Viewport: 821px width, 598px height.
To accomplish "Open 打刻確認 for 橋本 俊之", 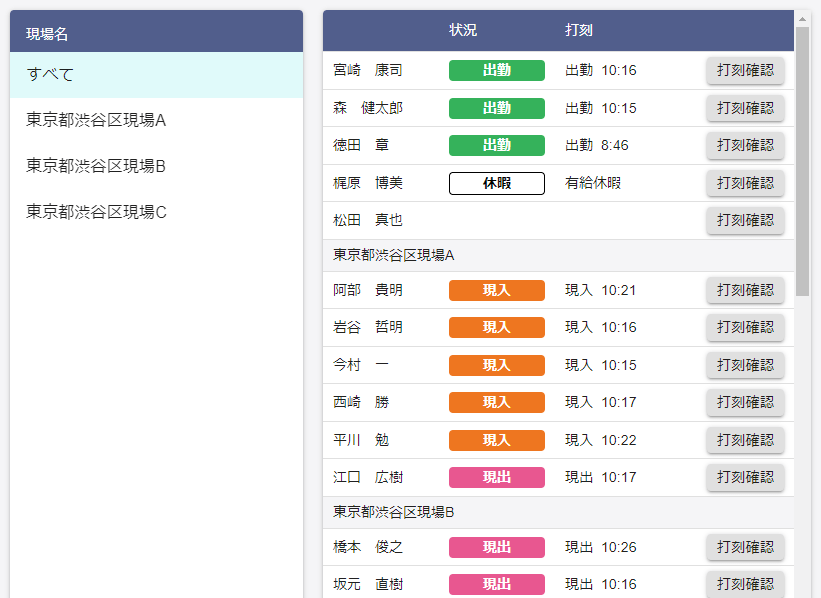I will click(x=745, y=547).
